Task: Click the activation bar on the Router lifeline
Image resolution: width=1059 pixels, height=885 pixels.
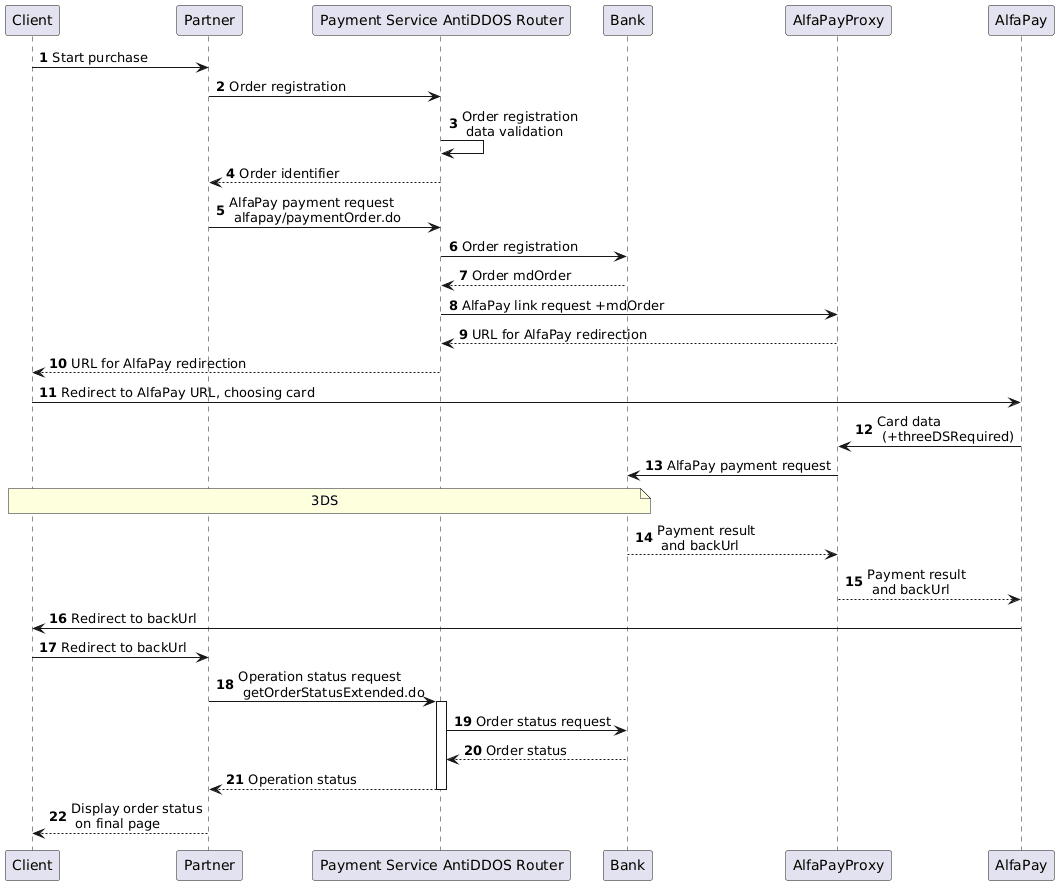Action: pos(441,744)
